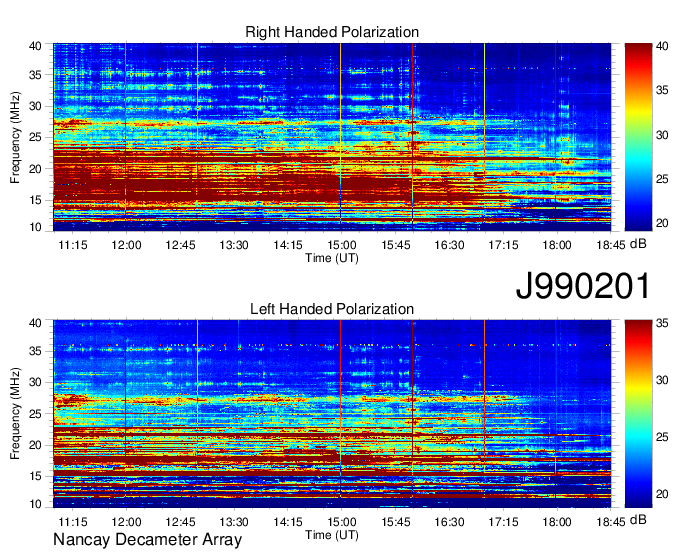Viewport: 680px width, 552px height.
Task: Click the "17:15" time tick of Right Handed plot
Action: click(503, 245)
